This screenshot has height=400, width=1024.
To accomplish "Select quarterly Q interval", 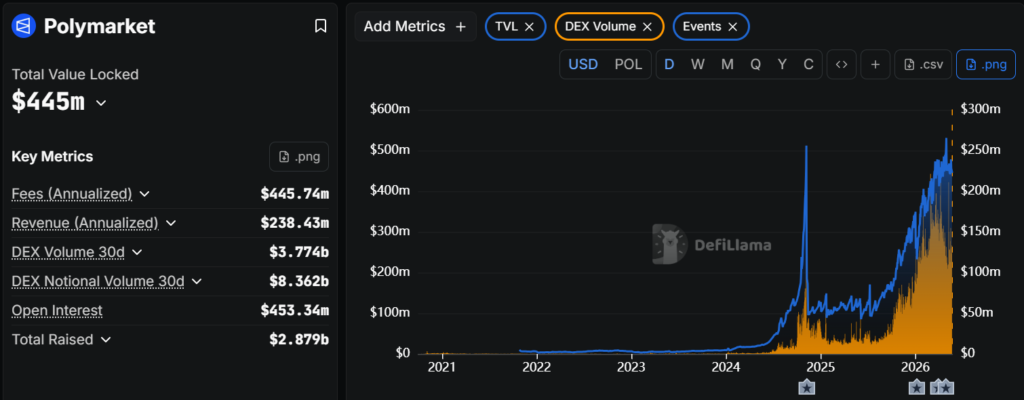I will click(755, 65).
